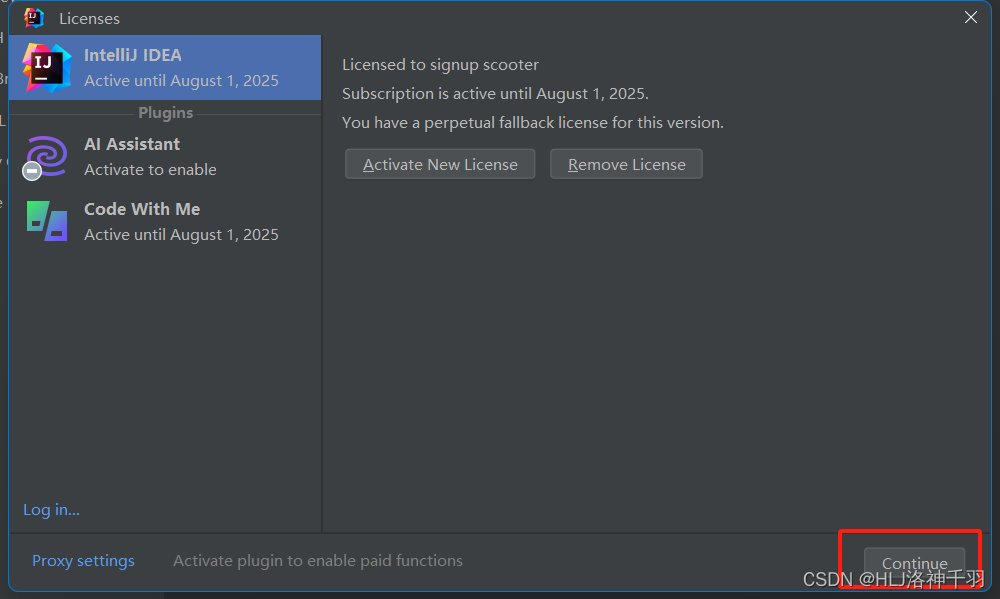The height and width of the screenshot is (599, 1000).
Task: Click the Licenses dialog title
Action: [x=89, y=18]
